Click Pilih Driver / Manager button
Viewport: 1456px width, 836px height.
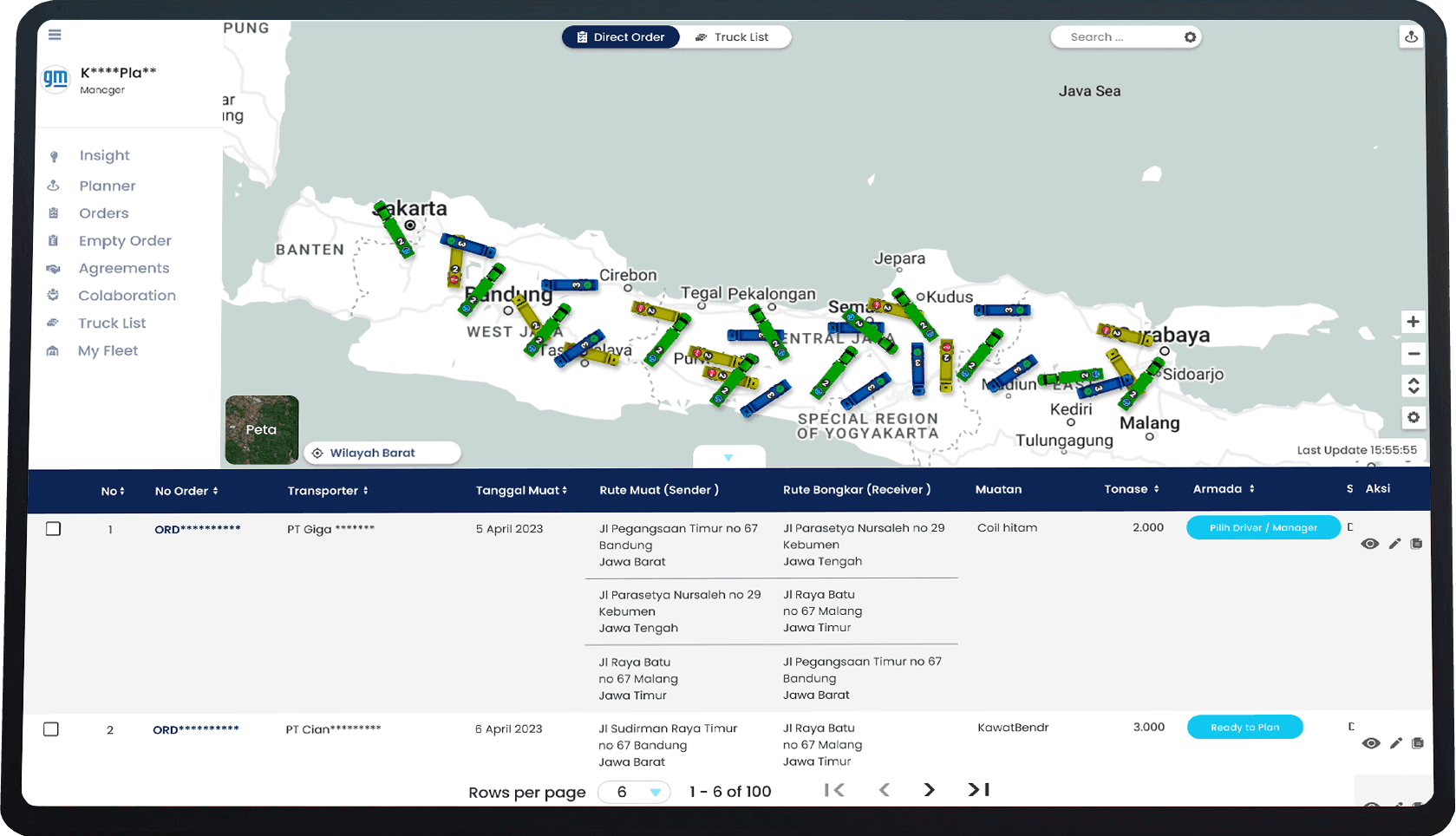tap(1263, 527)
